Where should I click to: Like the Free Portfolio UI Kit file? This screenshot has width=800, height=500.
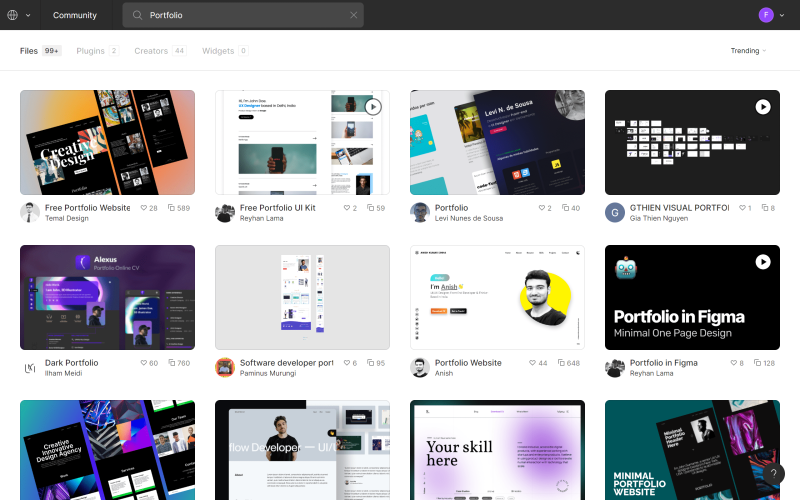tap(347, 208)
